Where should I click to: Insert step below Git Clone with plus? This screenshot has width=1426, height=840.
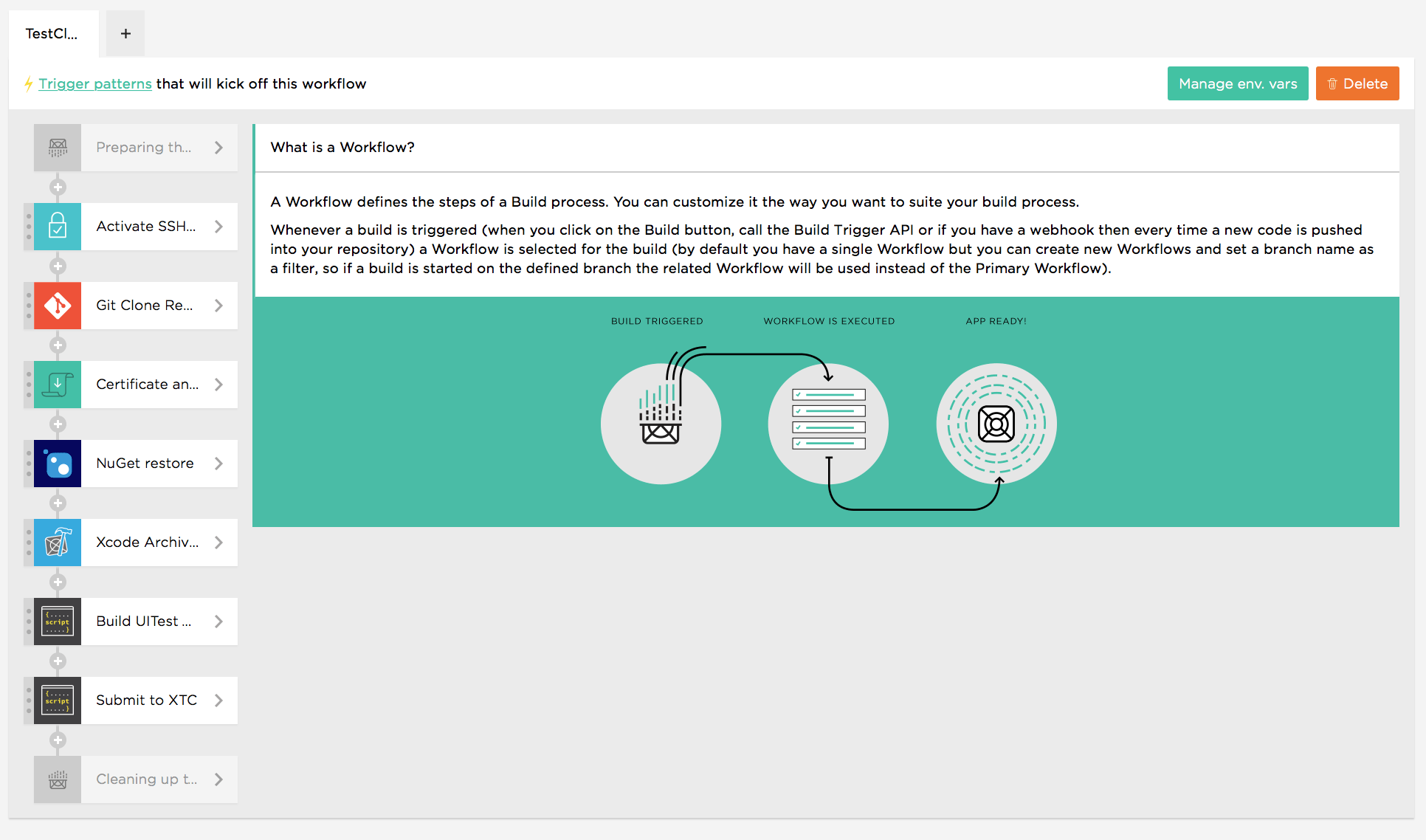coord(58,345)
